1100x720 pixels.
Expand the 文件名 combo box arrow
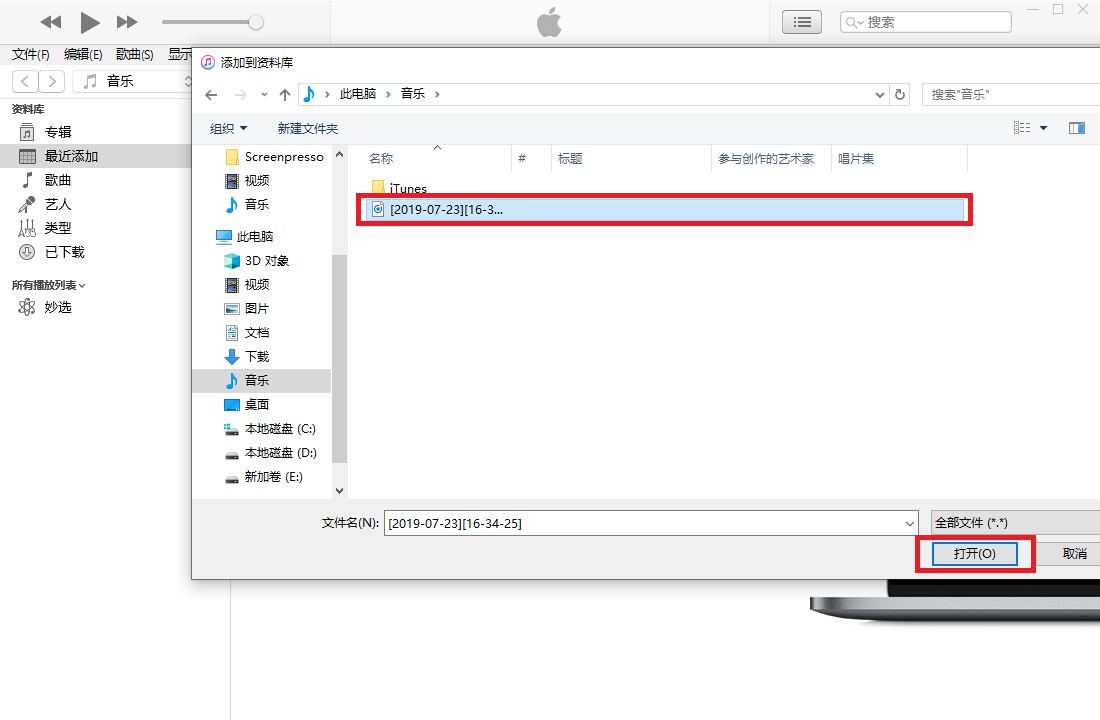click(x=909, y=523)
